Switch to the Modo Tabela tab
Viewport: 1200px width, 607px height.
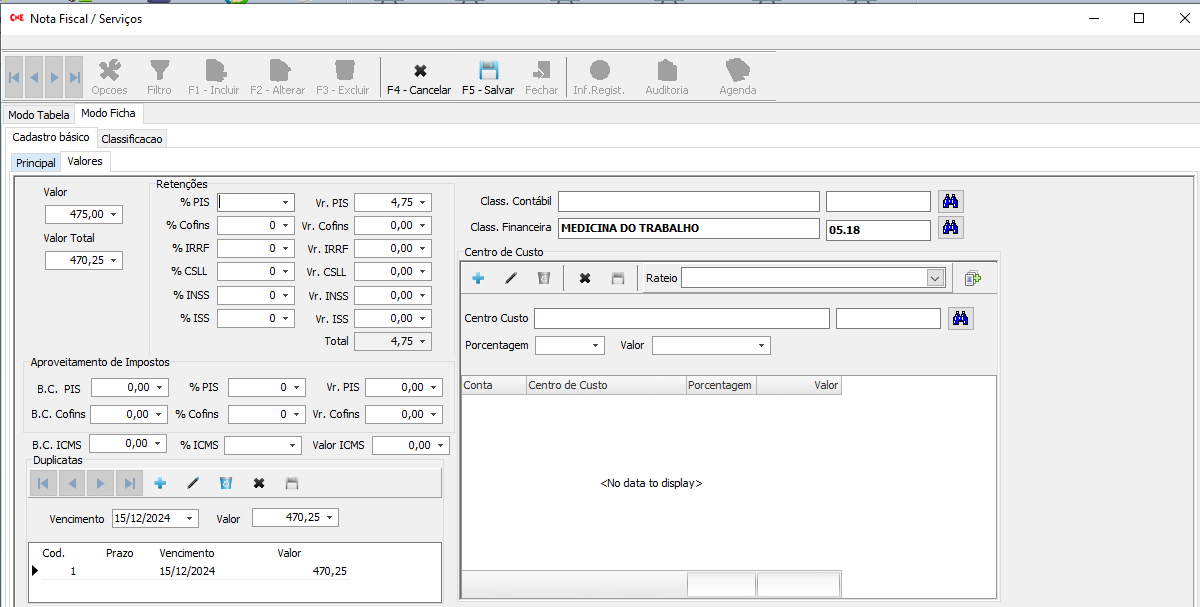point(39,115)
